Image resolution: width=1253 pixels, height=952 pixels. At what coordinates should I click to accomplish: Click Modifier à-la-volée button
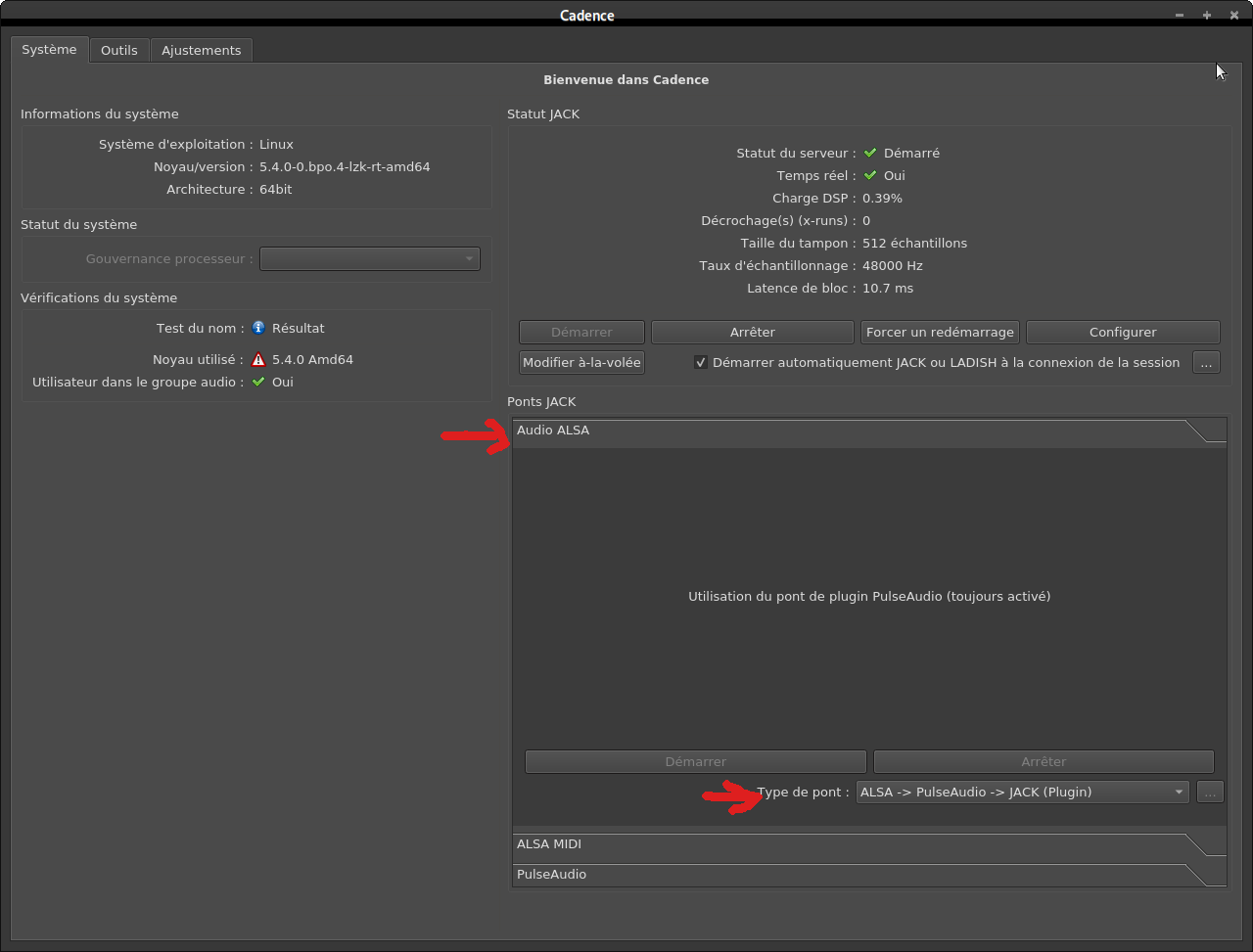[x=581, y=363]
